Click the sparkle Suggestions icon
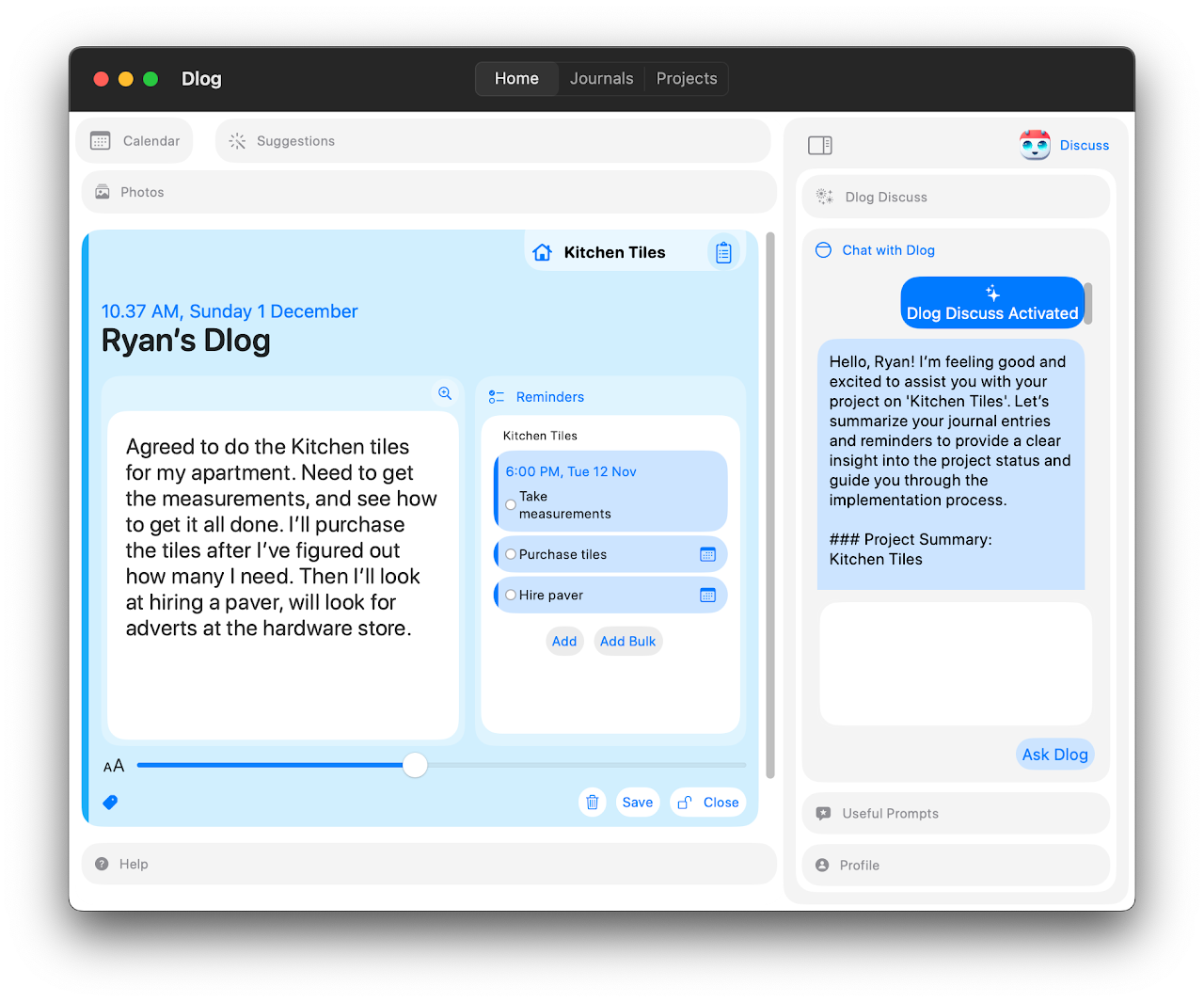 pos(237,141)
